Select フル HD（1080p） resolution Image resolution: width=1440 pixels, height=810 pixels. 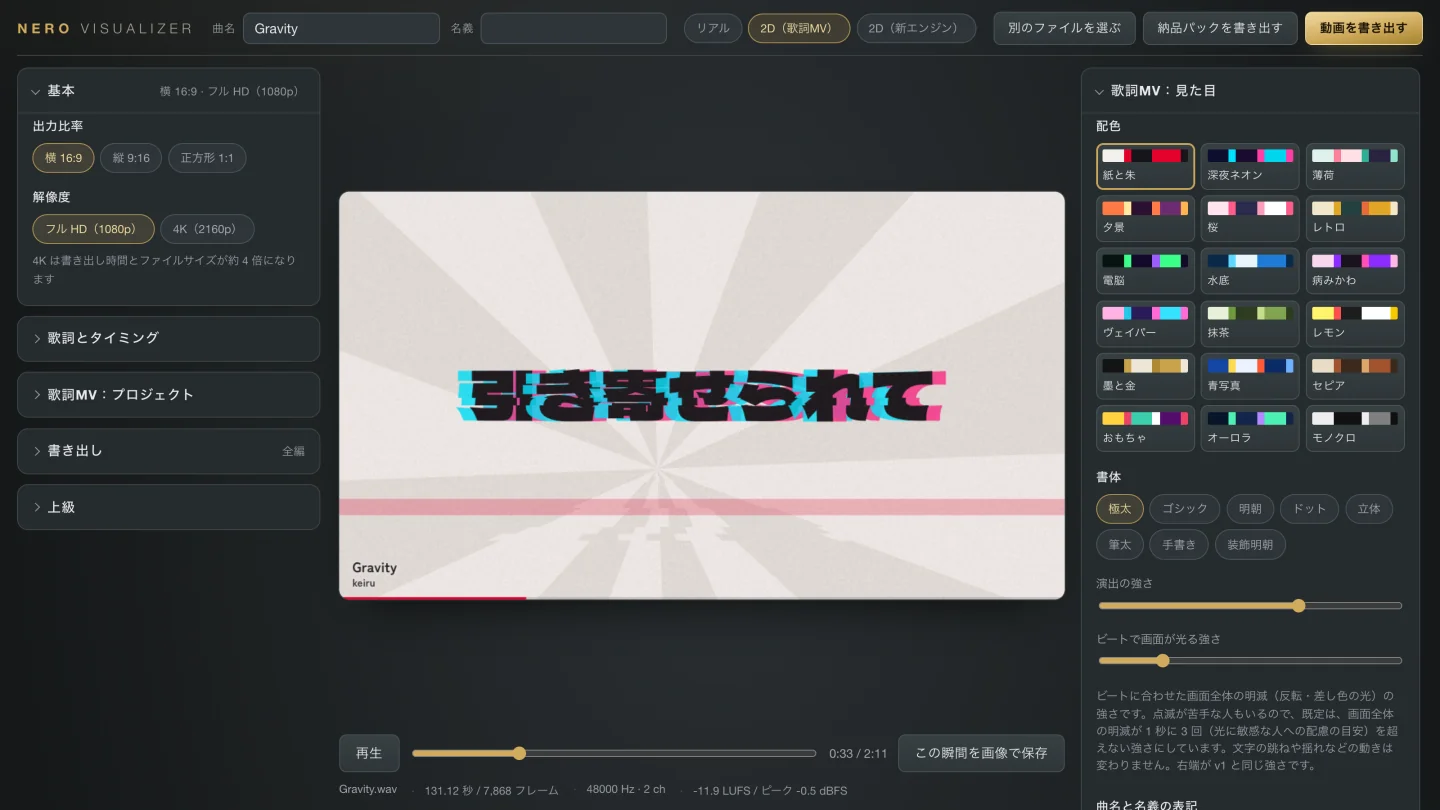tap(94, 229)
